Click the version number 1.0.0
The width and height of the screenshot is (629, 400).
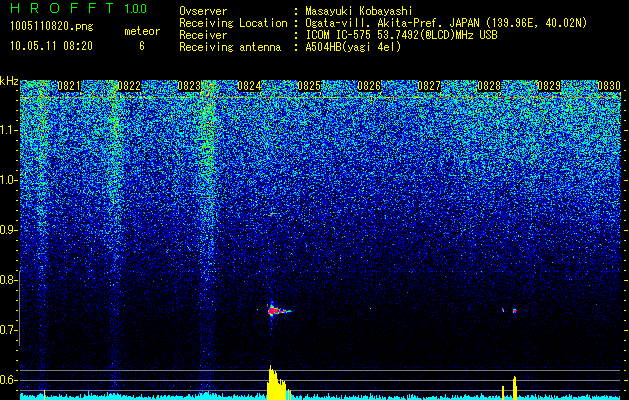point(136,8)
